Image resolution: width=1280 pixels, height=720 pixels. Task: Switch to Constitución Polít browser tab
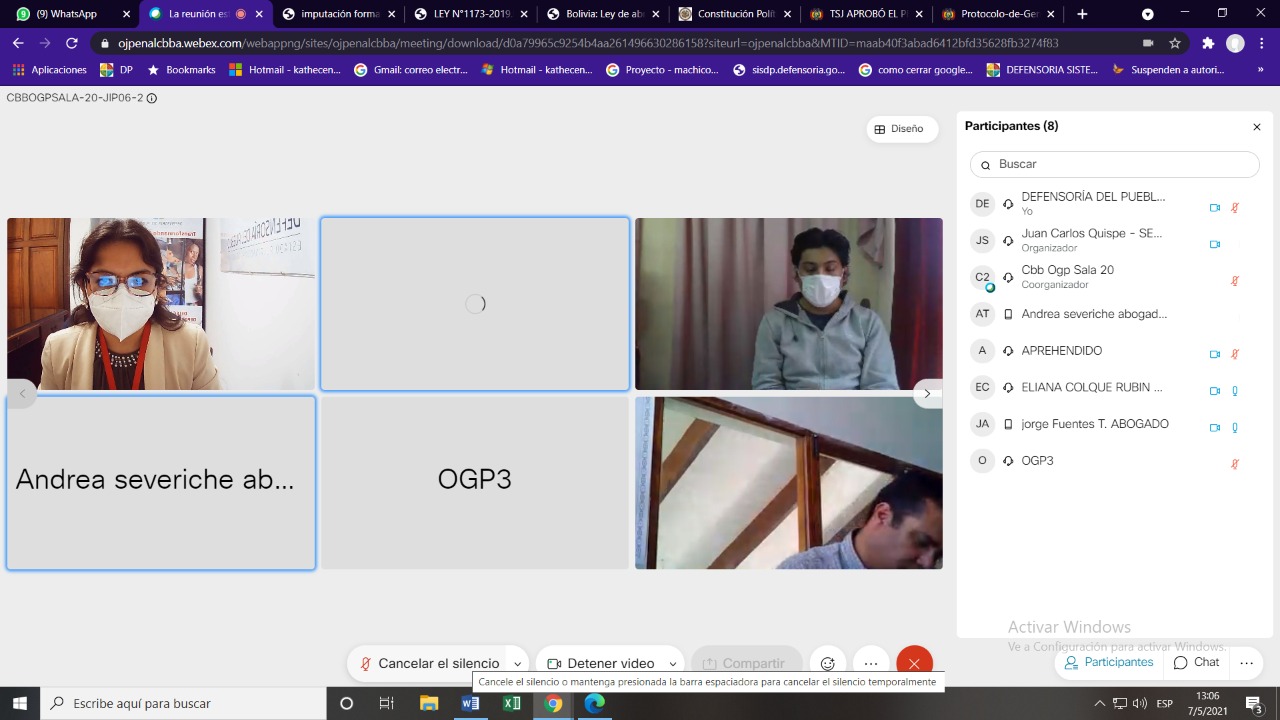(732, 14)
